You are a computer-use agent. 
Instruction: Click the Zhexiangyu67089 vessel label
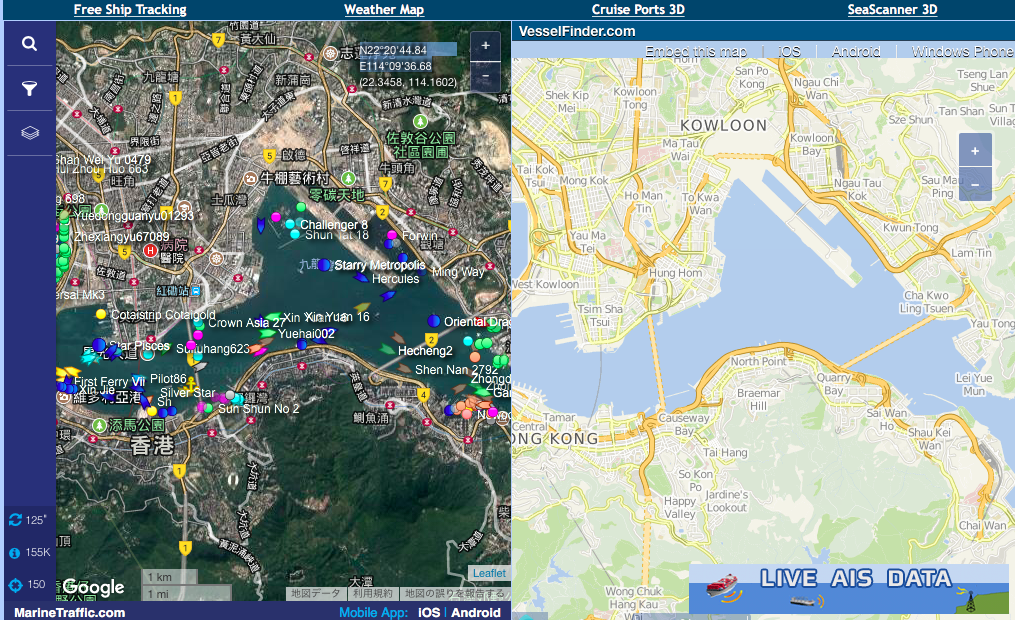point(122,237)
